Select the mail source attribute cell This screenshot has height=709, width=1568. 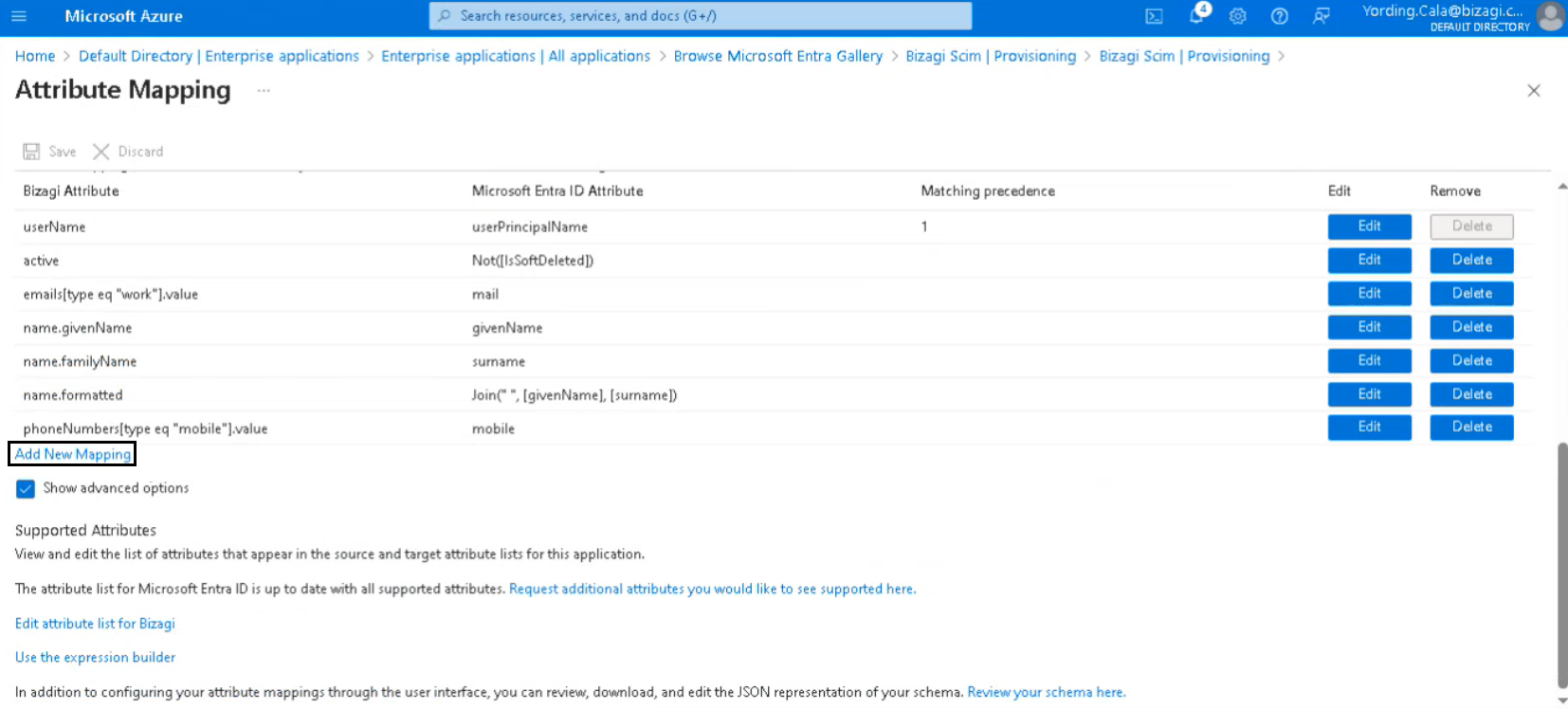click(485, 295)
